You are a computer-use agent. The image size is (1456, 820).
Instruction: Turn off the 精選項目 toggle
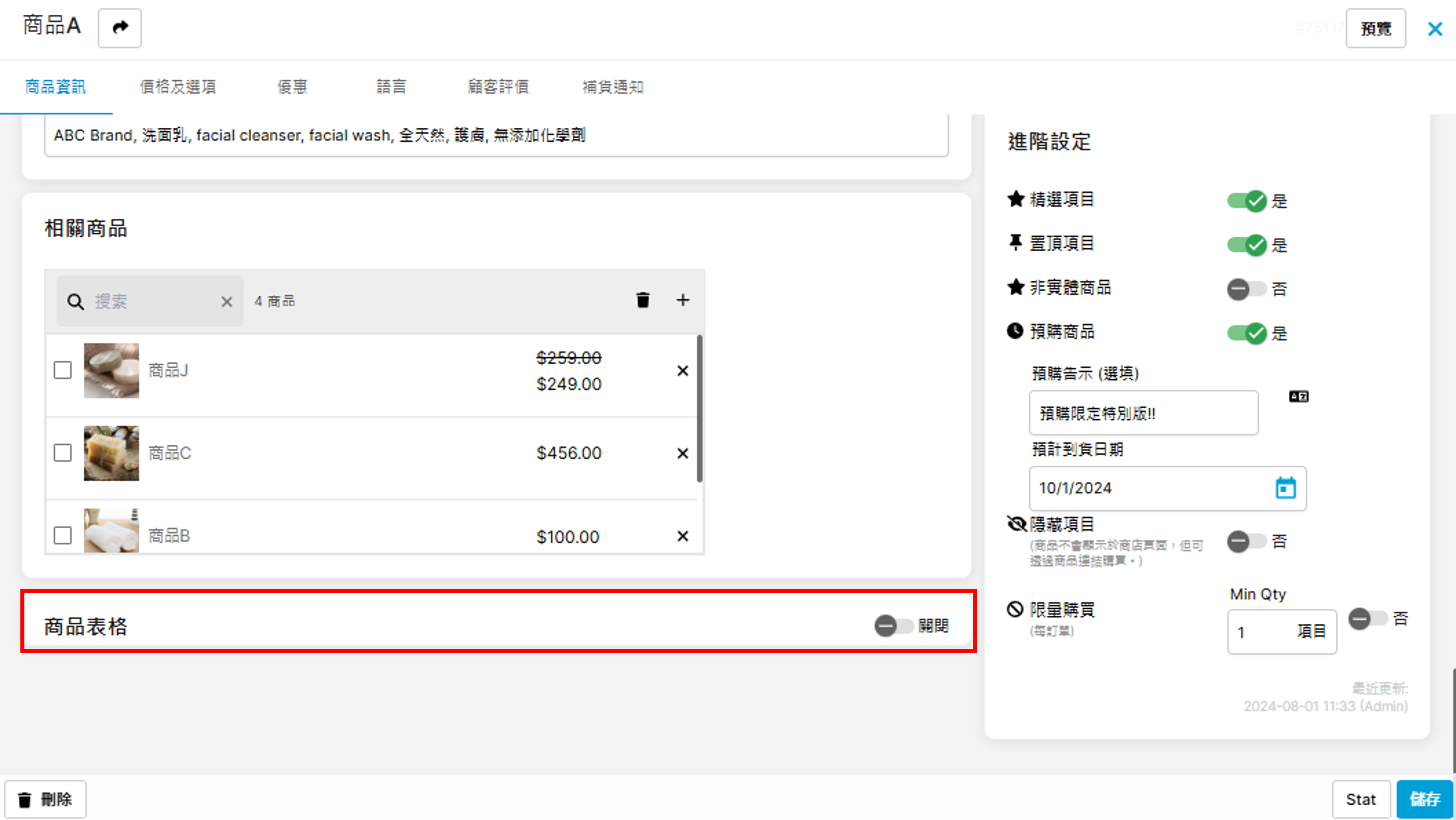(1246, 201)
